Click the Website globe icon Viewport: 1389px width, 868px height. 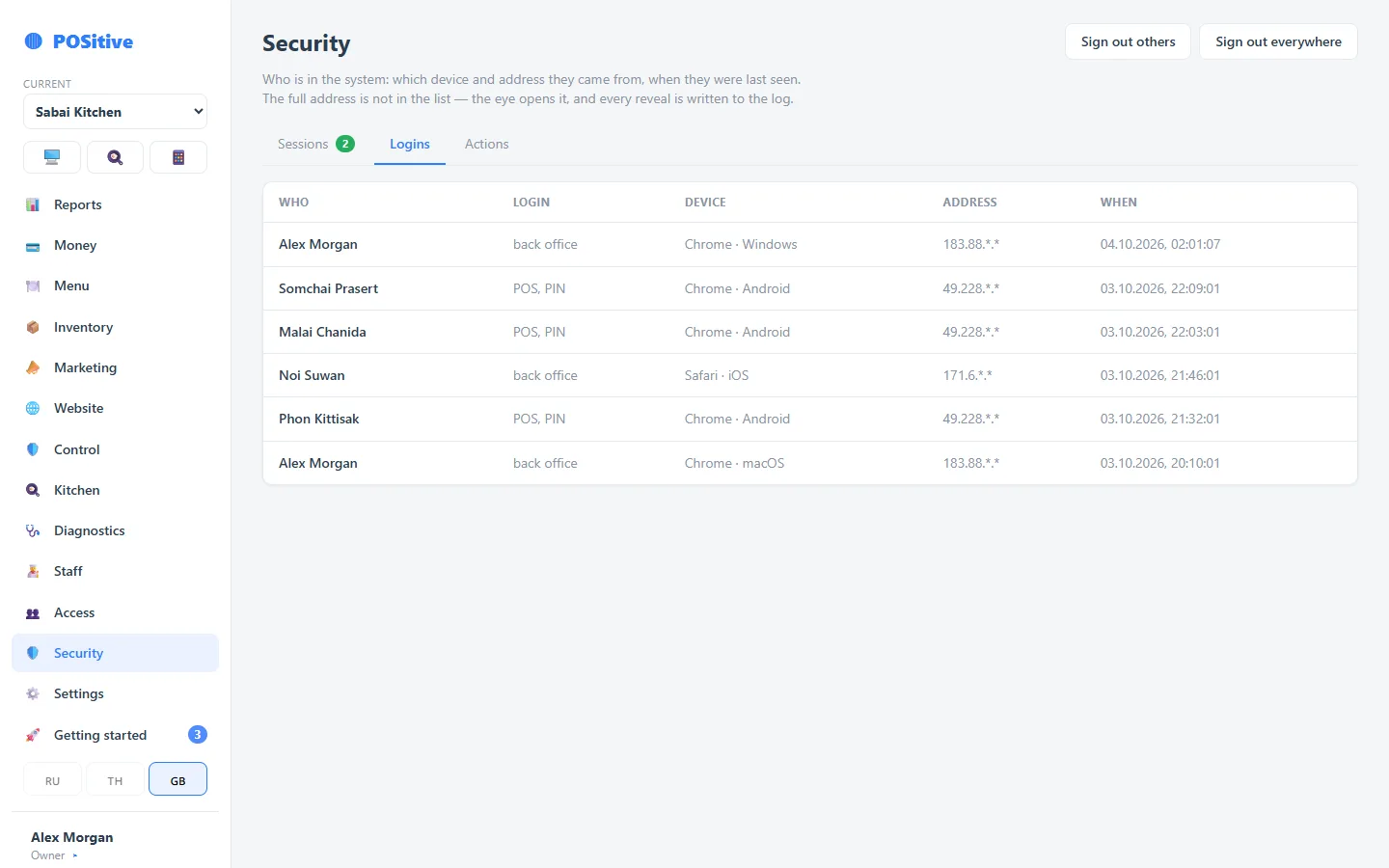click(x=33, y=409)
